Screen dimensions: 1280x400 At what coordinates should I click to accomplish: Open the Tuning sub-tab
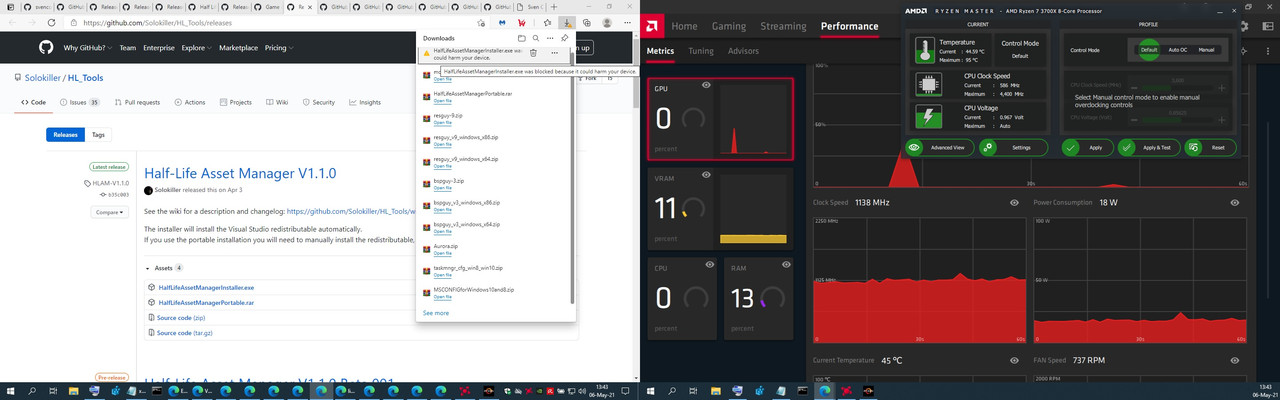pos(701,50)
